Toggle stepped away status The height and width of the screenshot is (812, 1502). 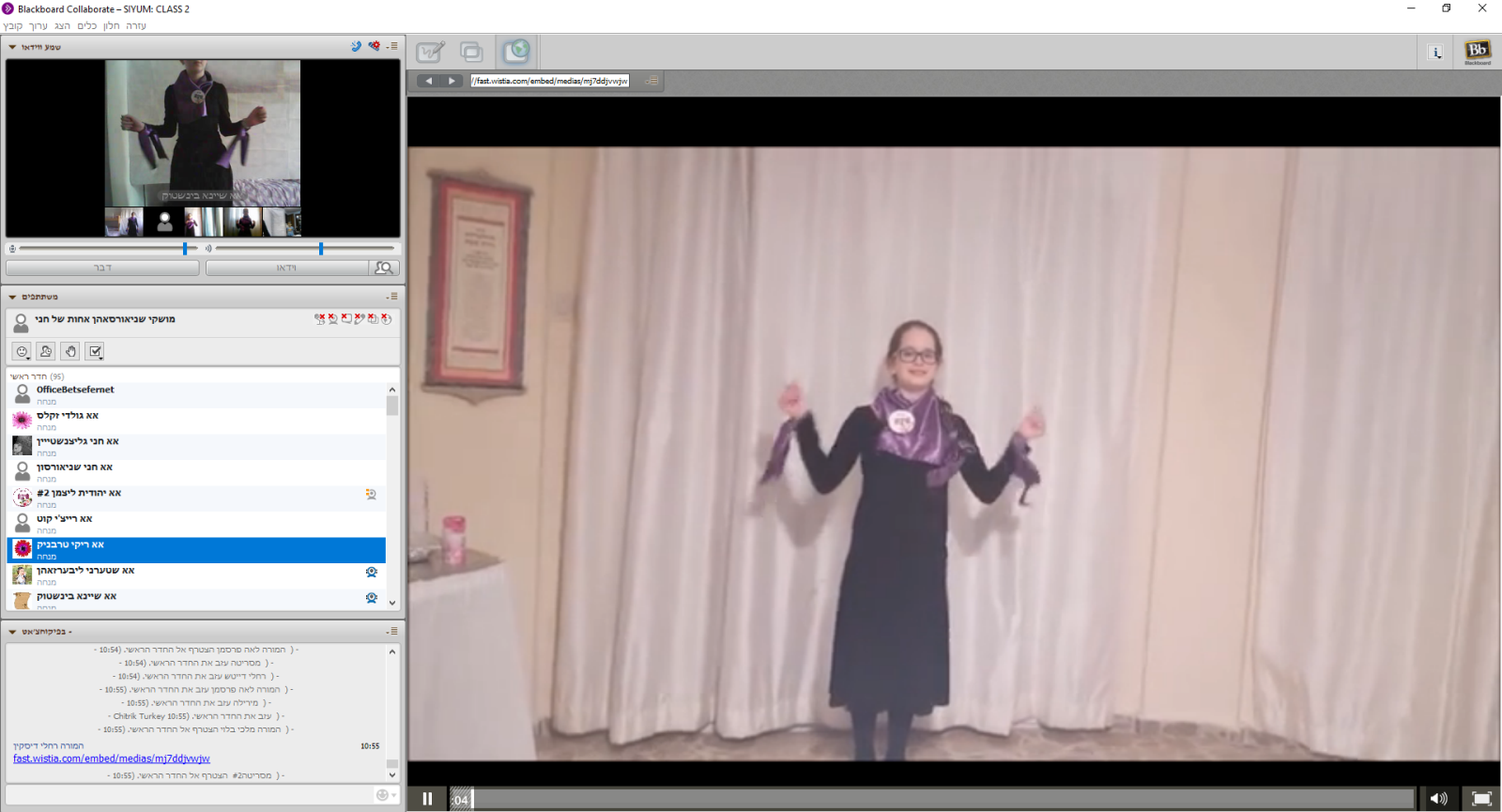[46, 351]
